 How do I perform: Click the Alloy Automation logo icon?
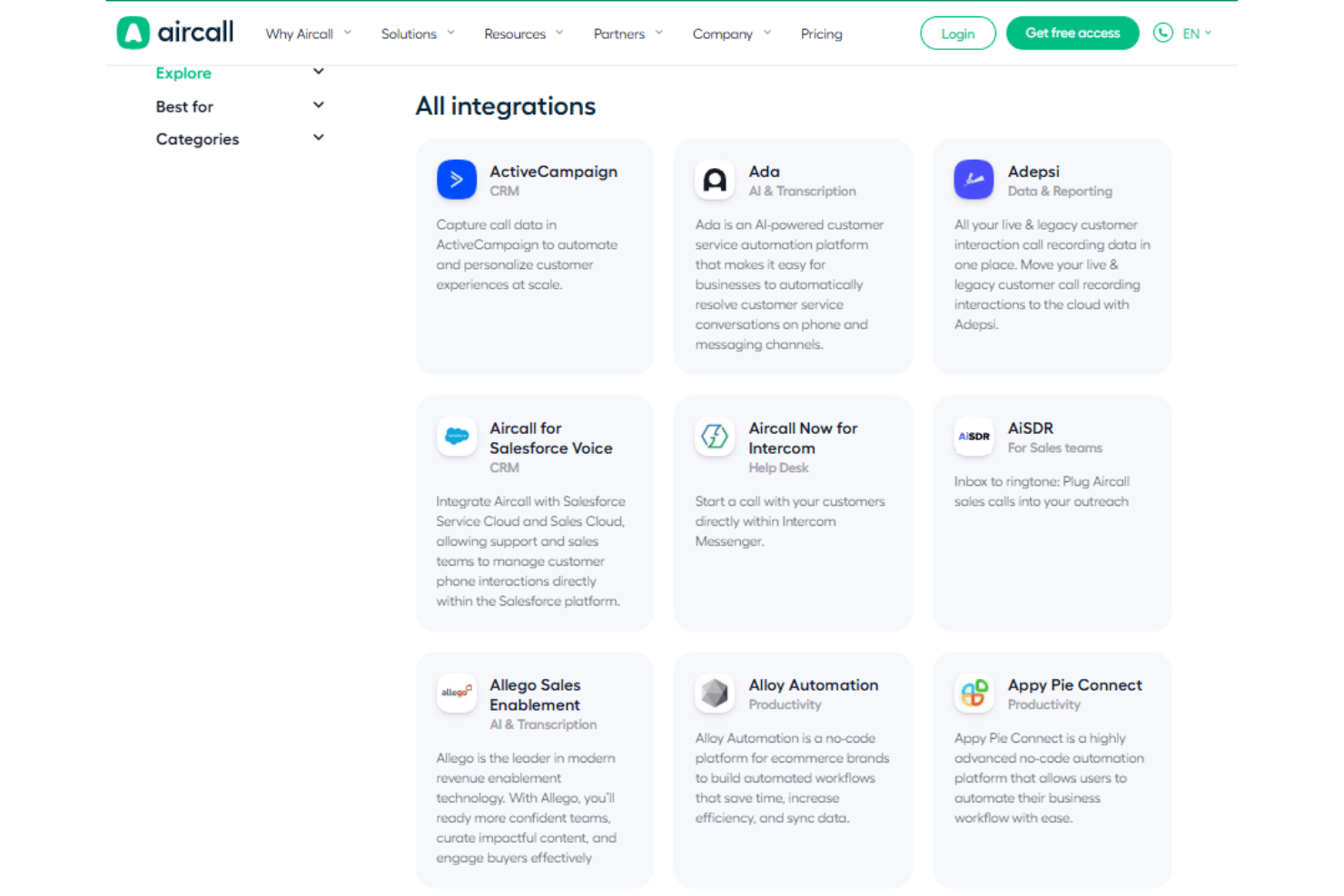(x=716, y=694)
